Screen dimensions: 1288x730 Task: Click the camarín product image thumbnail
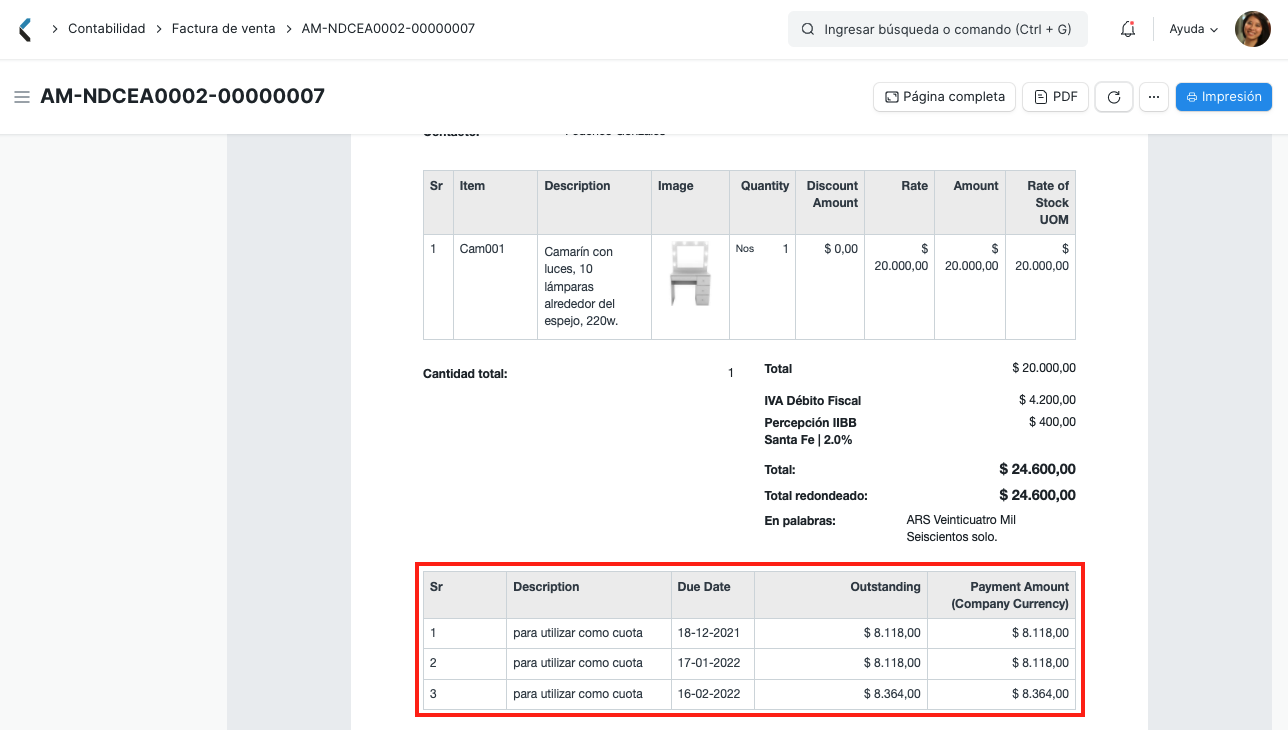pyautogui.click(x=690, y=273)
